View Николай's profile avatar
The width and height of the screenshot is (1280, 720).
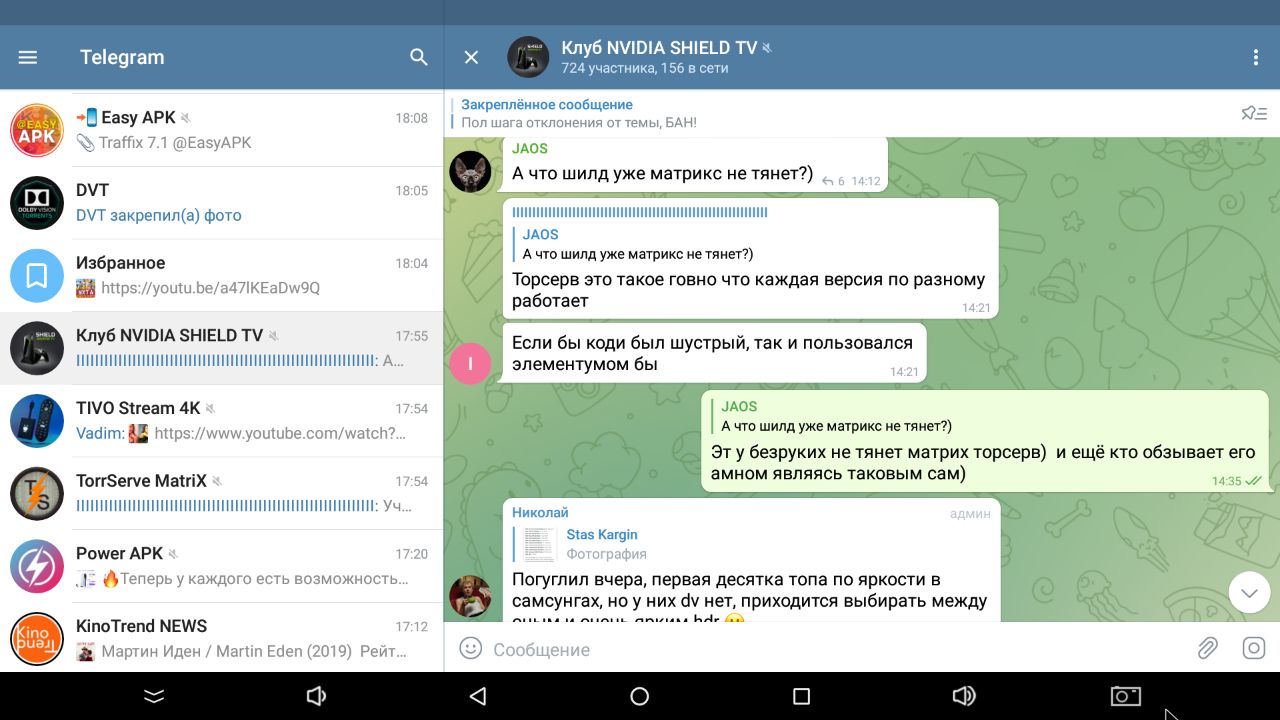[470, 596]
